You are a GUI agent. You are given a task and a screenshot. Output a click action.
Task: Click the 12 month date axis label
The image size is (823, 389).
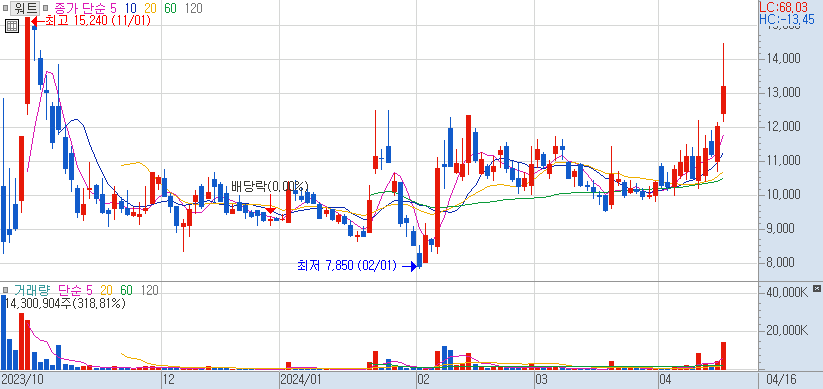pos(168,379)
